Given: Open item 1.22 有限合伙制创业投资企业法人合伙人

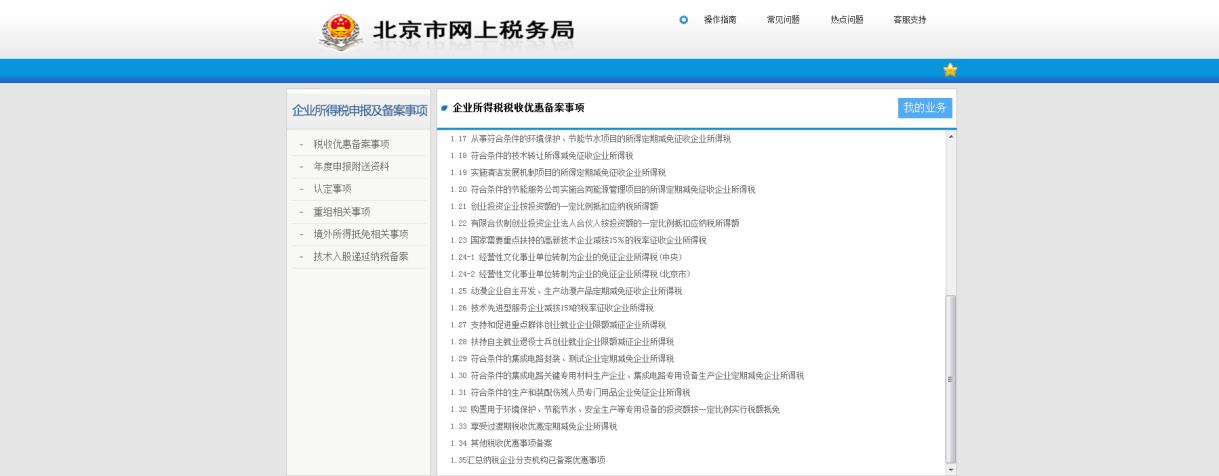Looking at the screenshot, I should 595,223.
